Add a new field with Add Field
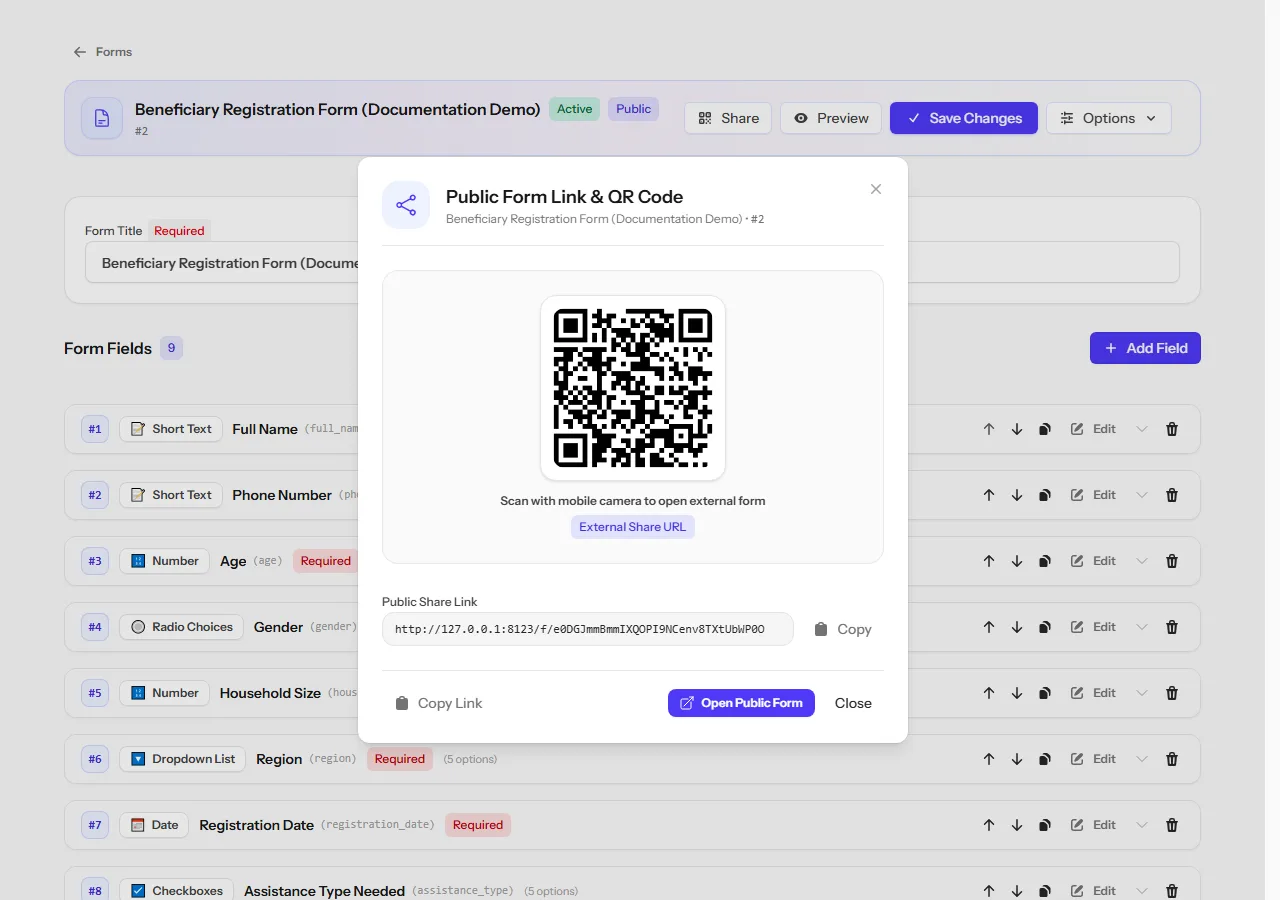This screenshot has width=1280, height=900. 1145,348
